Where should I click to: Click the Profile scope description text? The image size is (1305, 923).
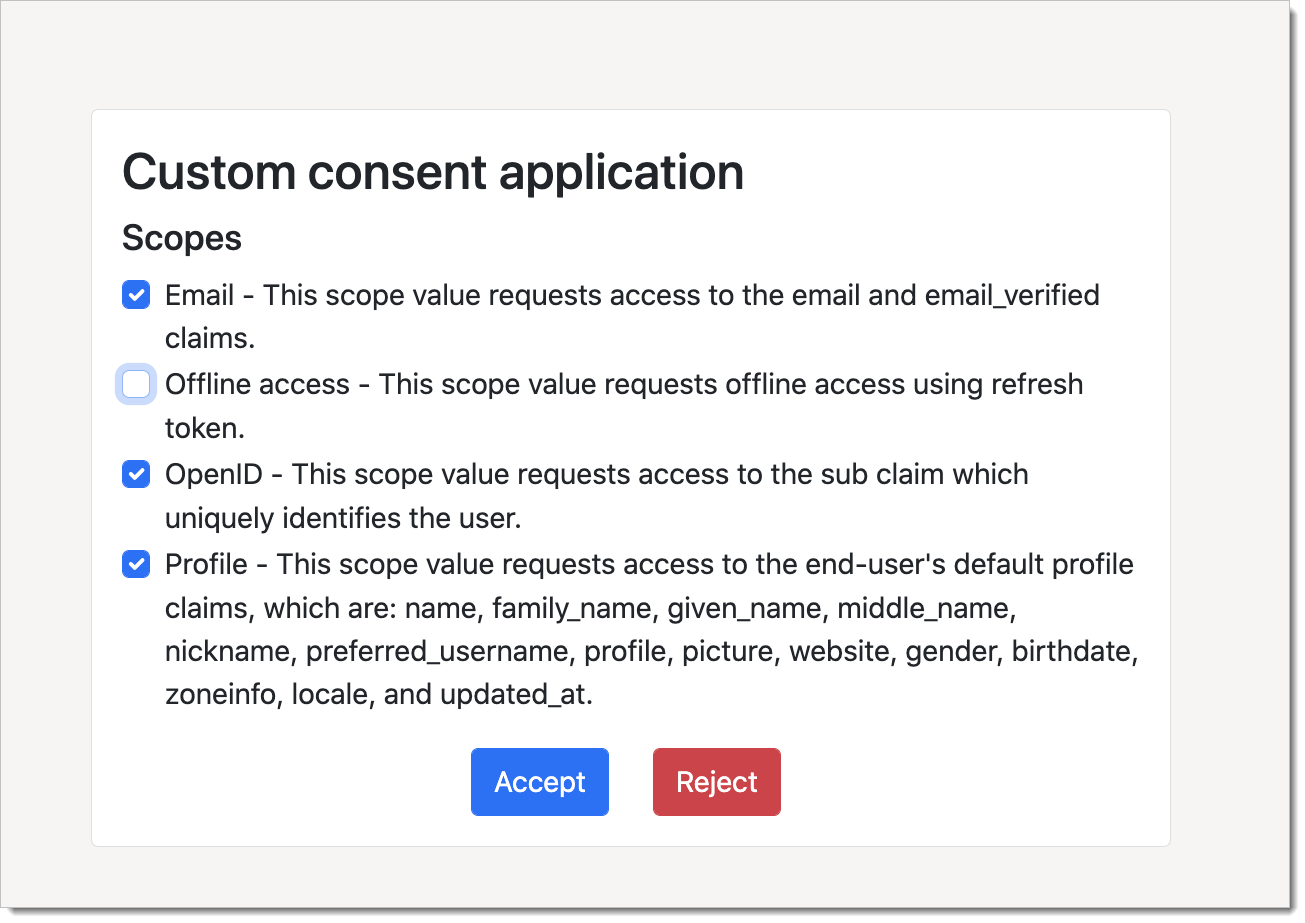tap(653, 630)
